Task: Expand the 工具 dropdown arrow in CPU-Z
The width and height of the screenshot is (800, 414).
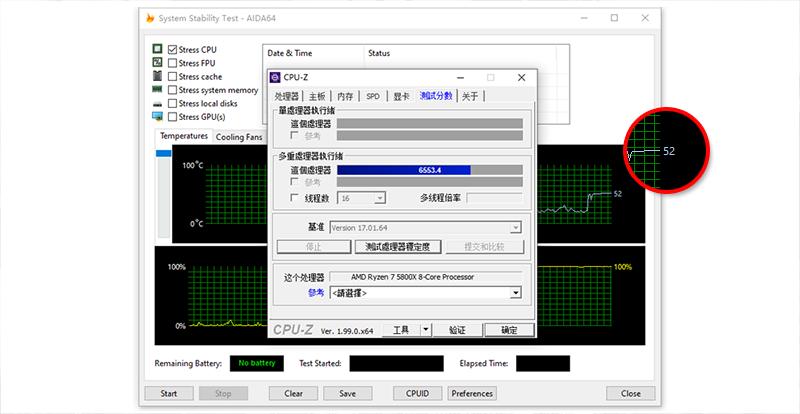Action: point(426,330)
